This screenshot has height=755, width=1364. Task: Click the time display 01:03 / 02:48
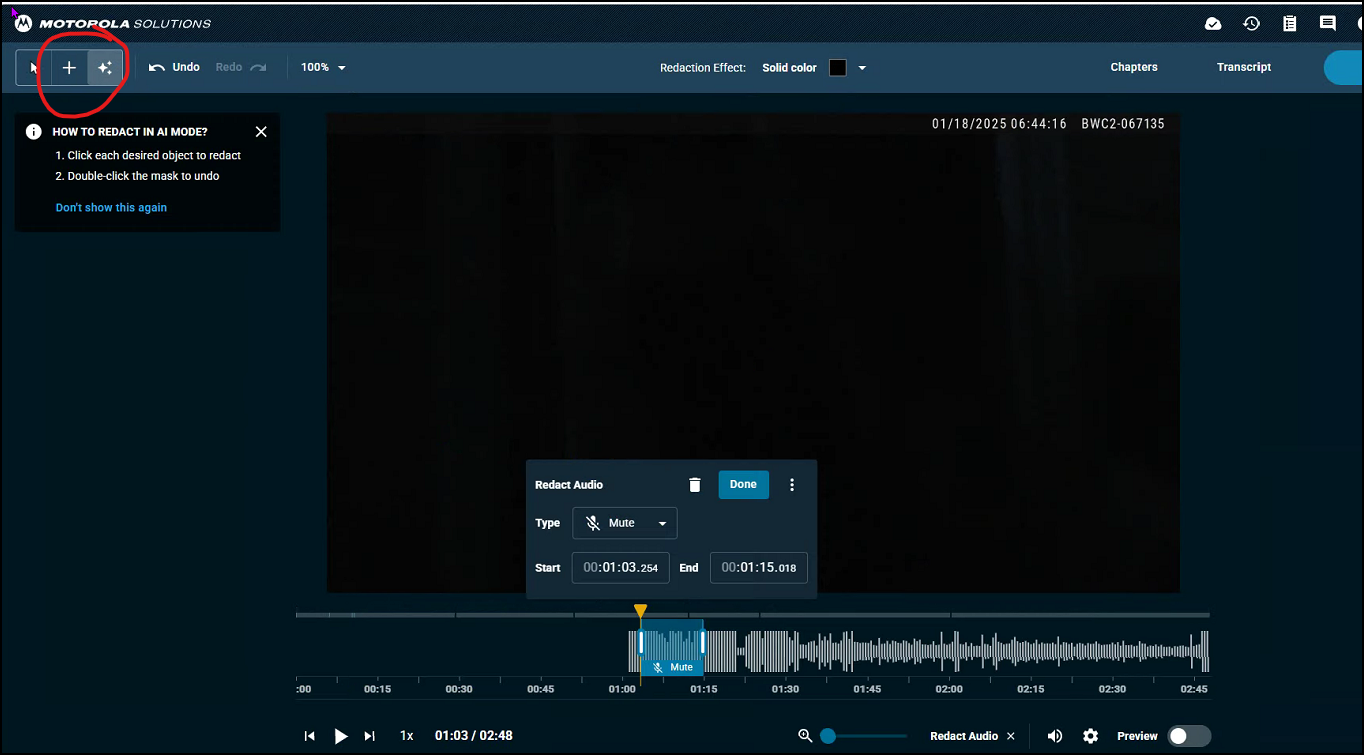[x=474, y=736]
